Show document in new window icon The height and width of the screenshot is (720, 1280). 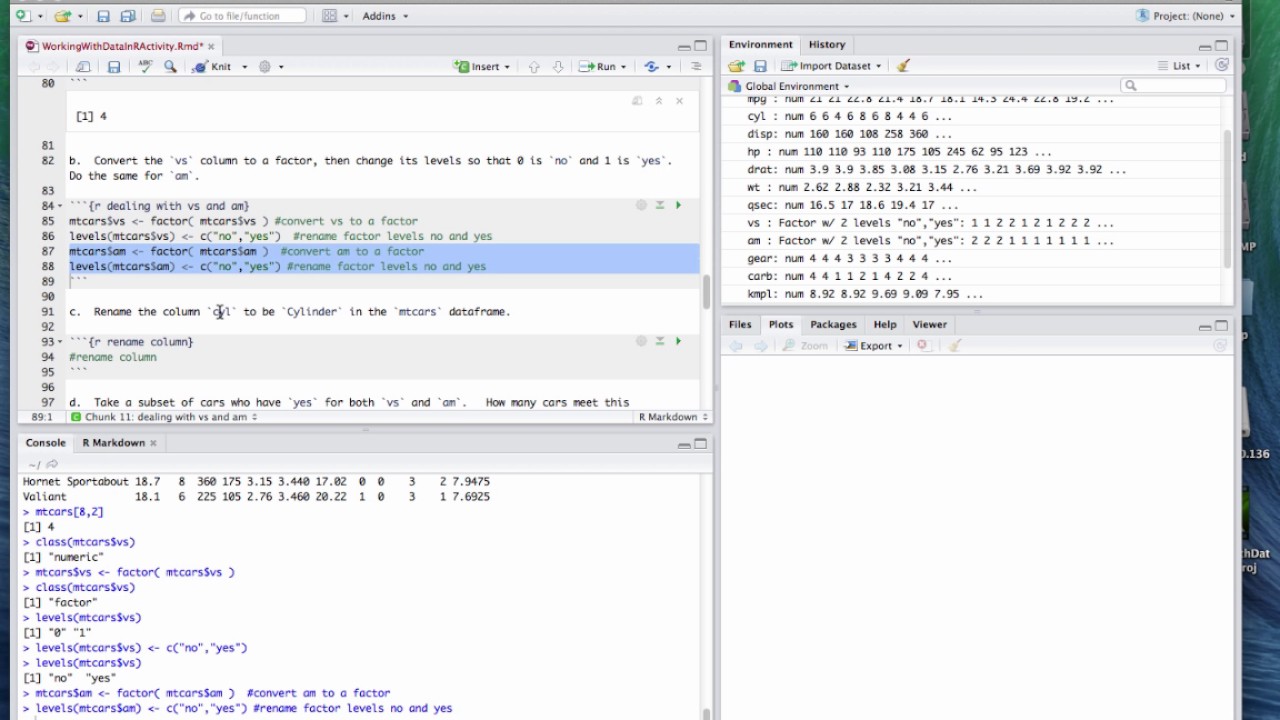pyautogui.click(x=83, y=67)
